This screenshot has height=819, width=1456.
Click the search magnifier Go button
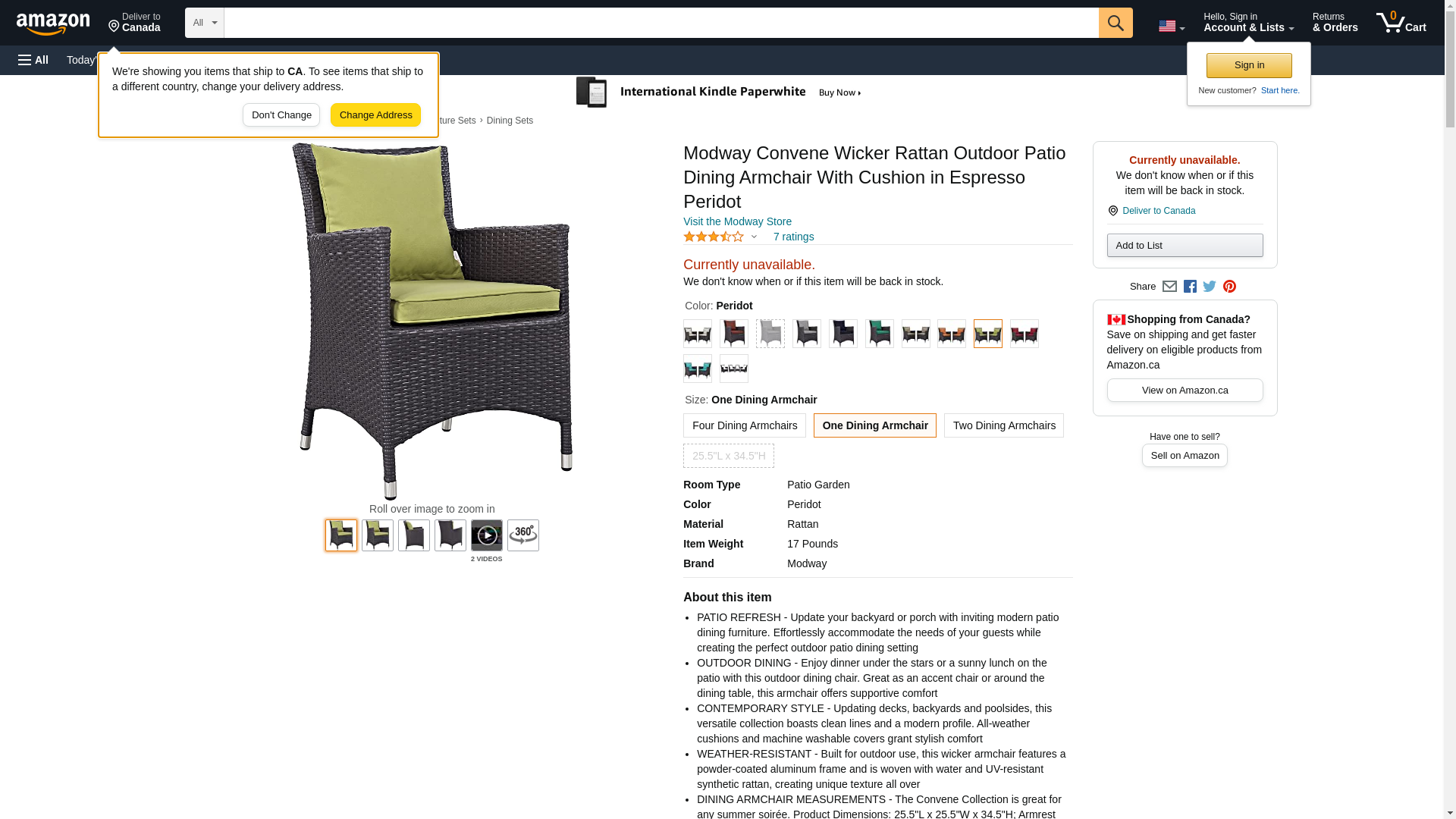tap(1116, 23)
